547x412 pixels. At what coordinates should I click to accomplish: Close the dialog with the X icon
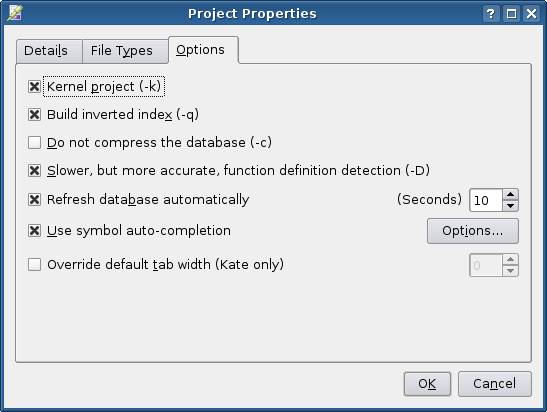pyautogui.click(x=531, y=14)
